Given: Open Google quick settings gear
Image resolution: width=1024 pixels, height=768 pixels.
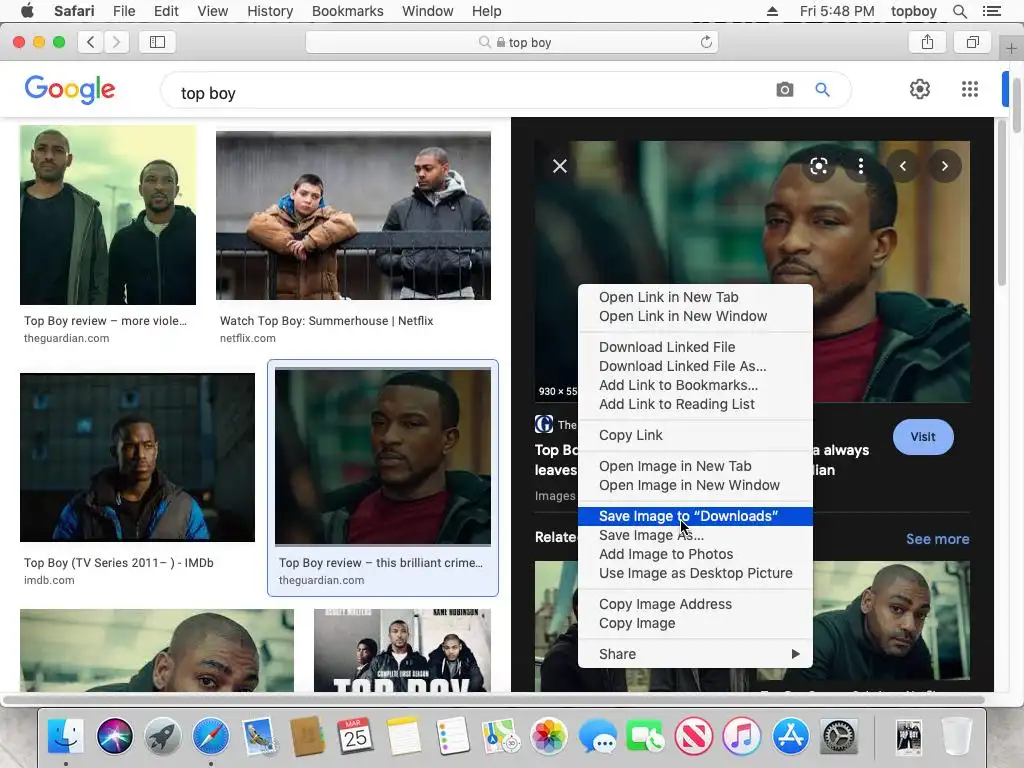Looking at the screenshot, I should (920, 89).
